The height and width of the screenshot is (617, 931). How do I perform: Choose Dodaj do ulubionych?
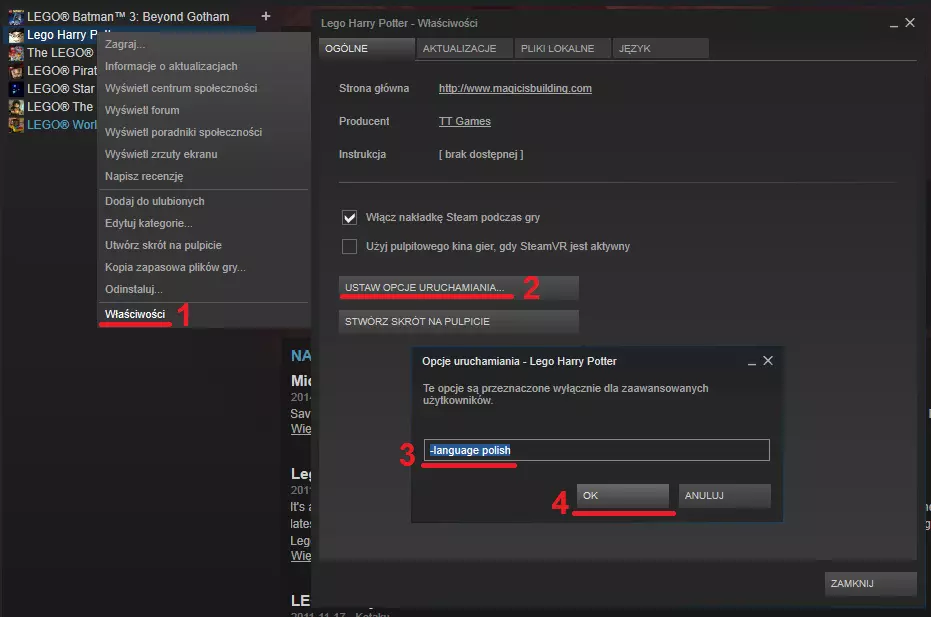[204, 201]
